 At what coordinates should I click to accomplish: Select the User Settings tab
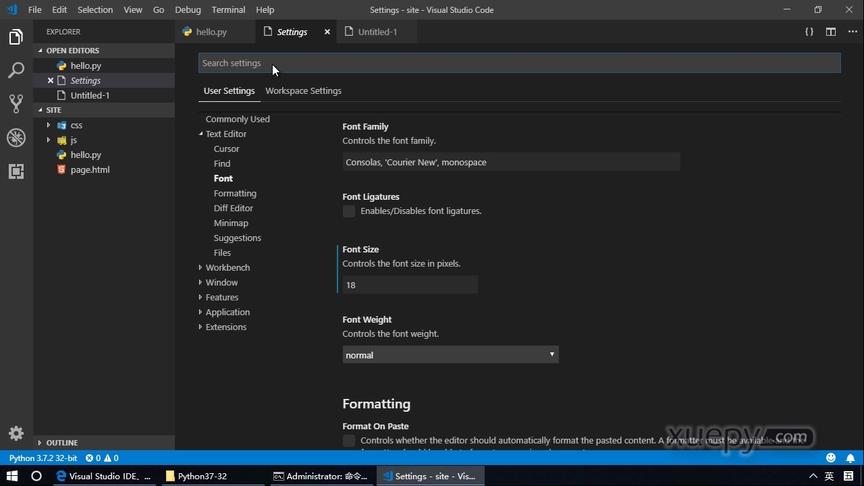point(229,91)
